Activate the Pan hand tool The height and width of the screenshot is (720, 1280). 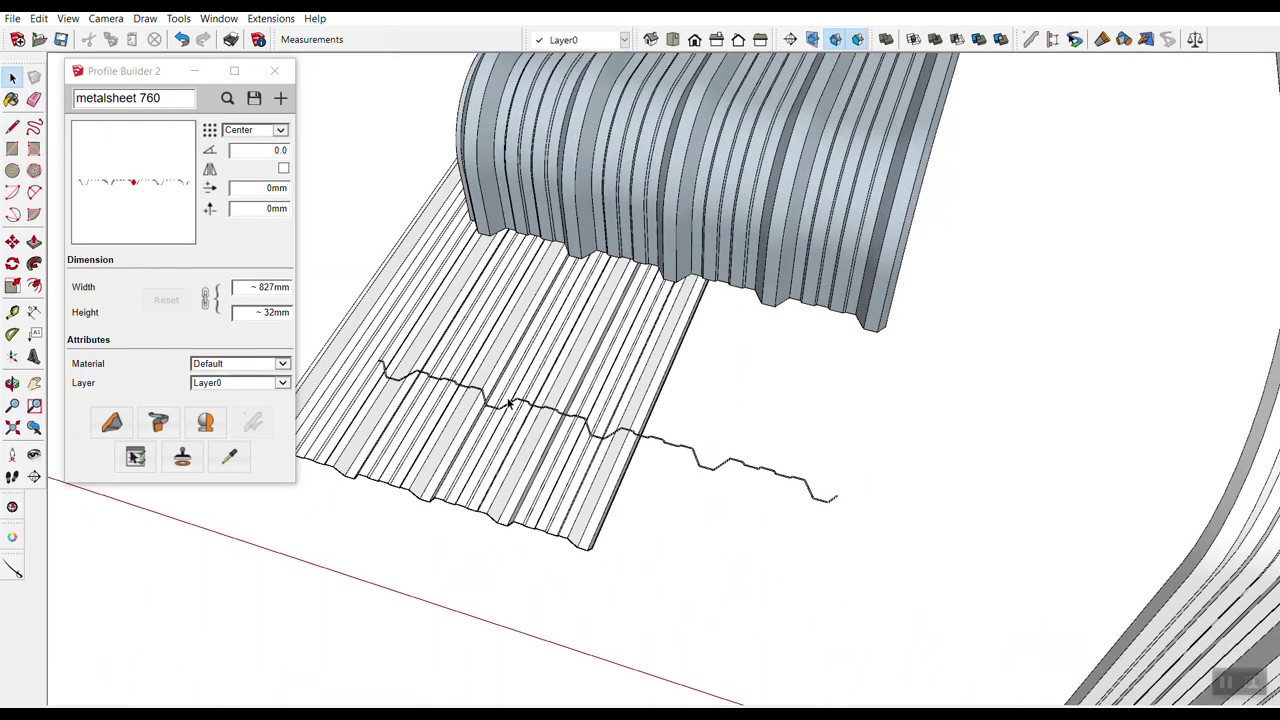(x=34, y=384)
